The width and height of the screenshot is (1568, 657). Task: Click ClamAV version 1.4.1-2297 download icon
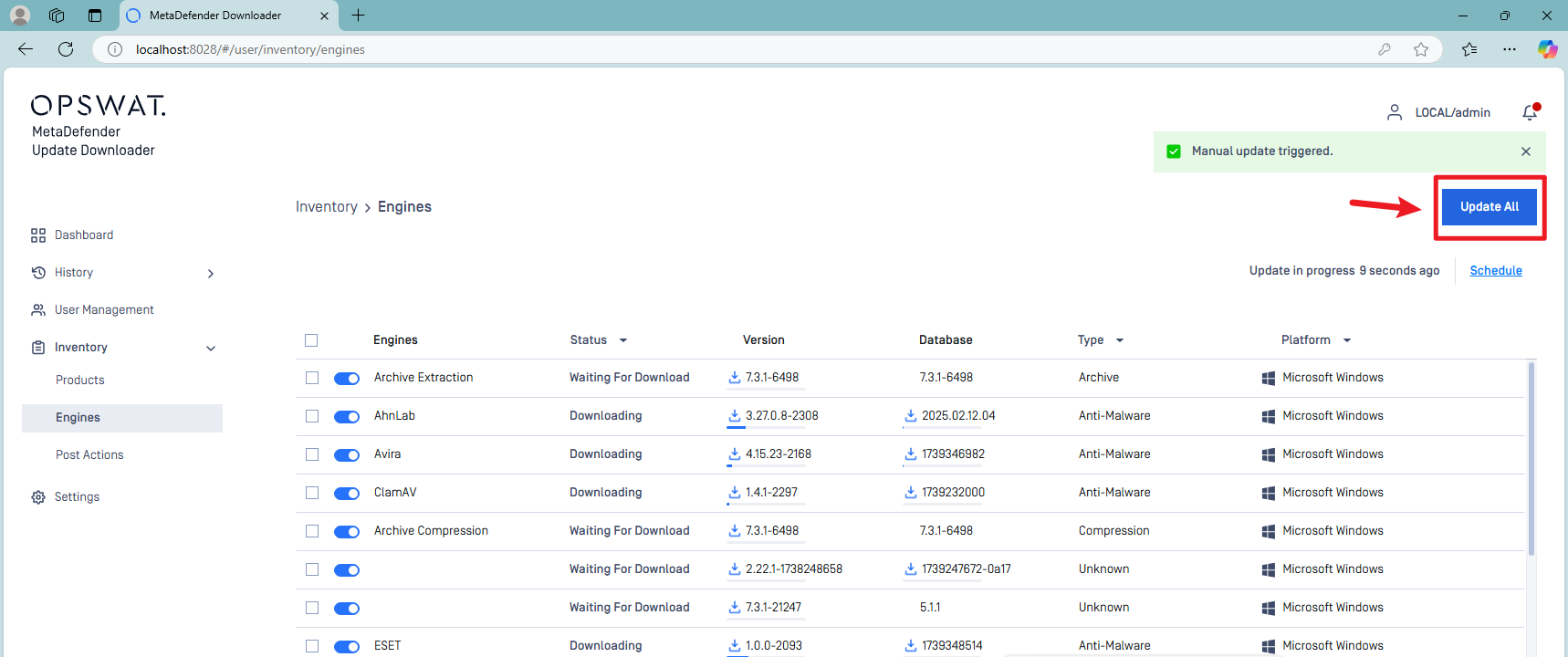point(735,492)
